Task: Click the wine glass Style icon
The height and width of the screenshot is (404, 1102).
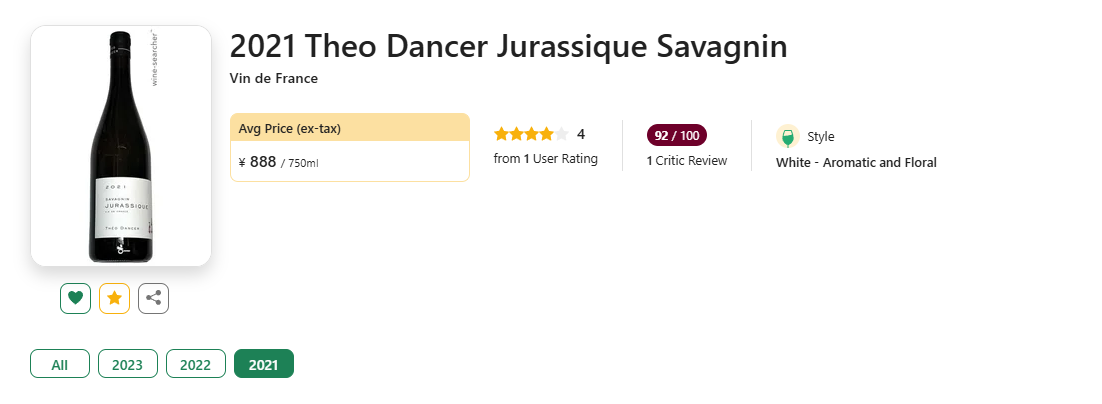Action: (787, 137)
